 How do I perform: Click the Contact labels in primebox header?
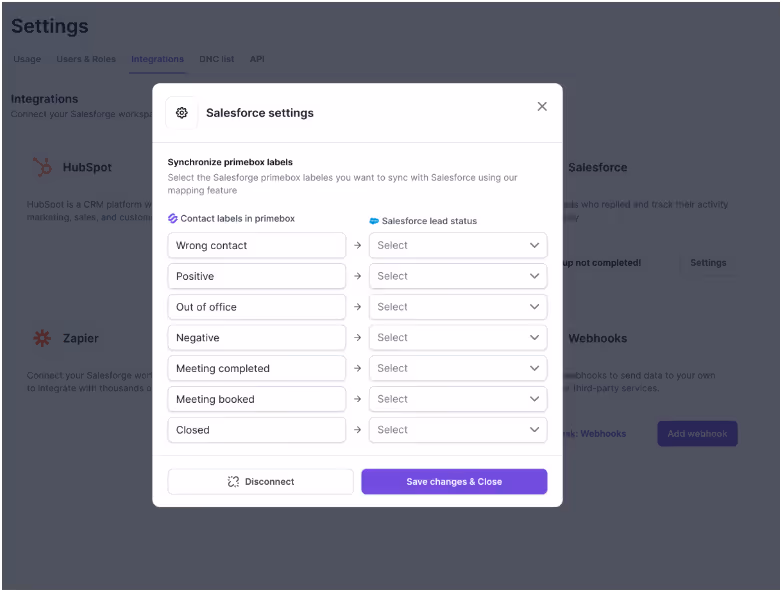[237, 218]
